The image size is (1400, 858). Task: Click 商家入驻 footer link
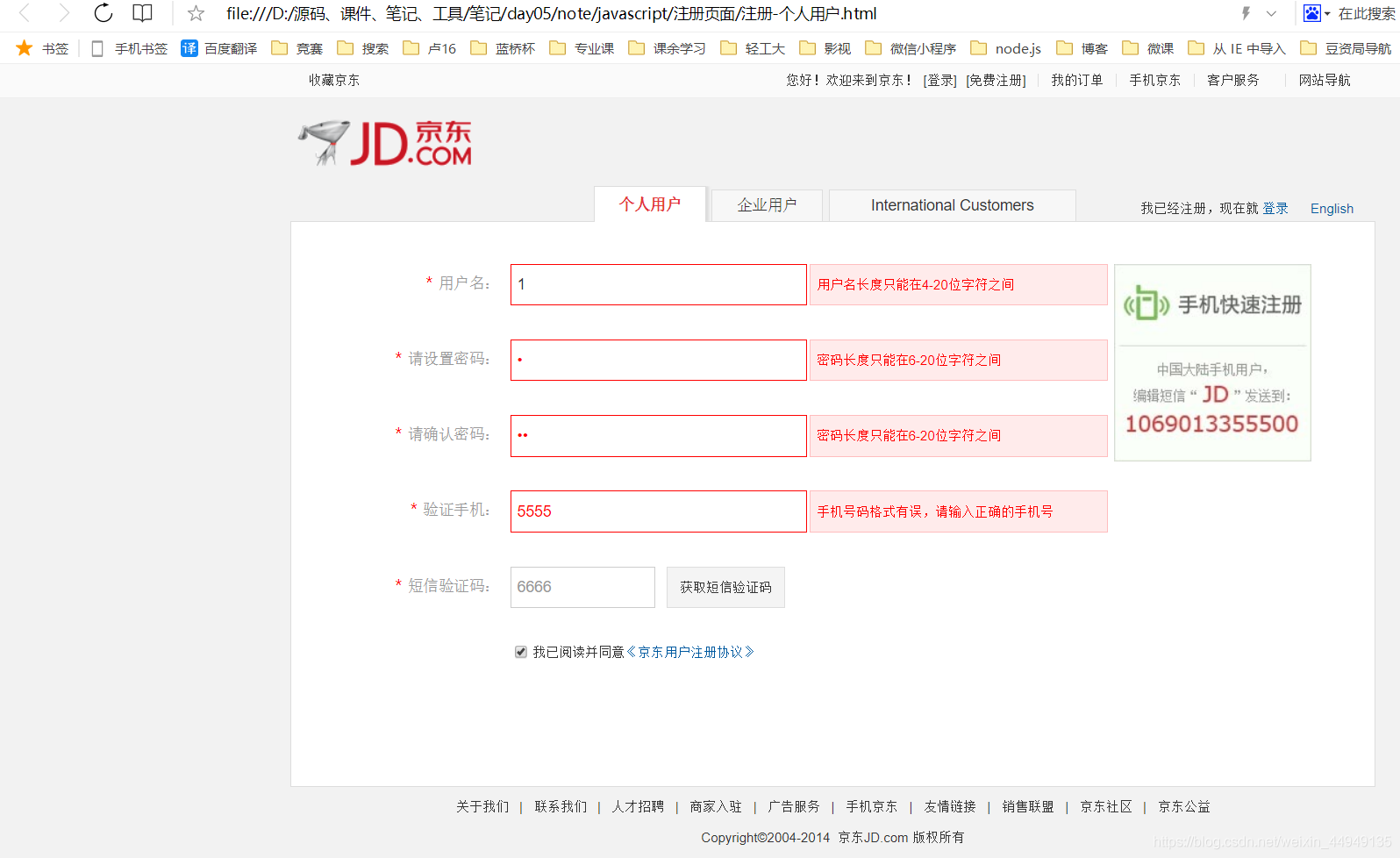[x=716, y=806]
